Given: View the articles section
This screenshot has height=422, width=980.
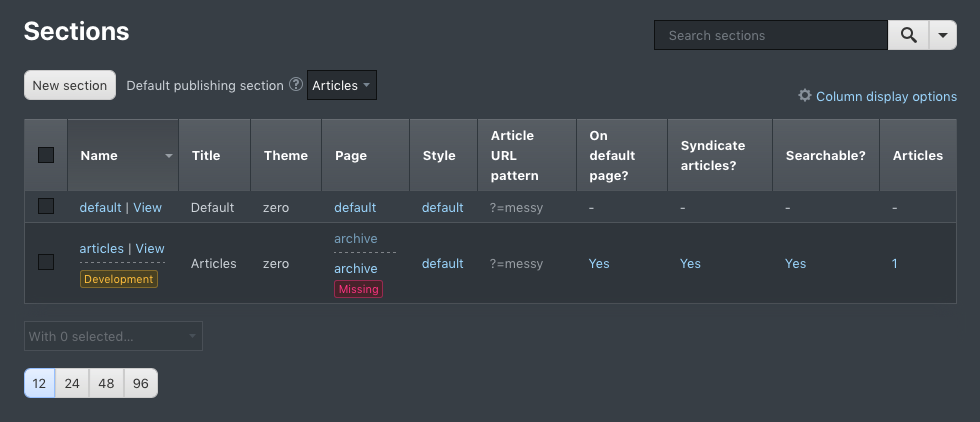Looking at the screenshot, I should pos(150,249).
